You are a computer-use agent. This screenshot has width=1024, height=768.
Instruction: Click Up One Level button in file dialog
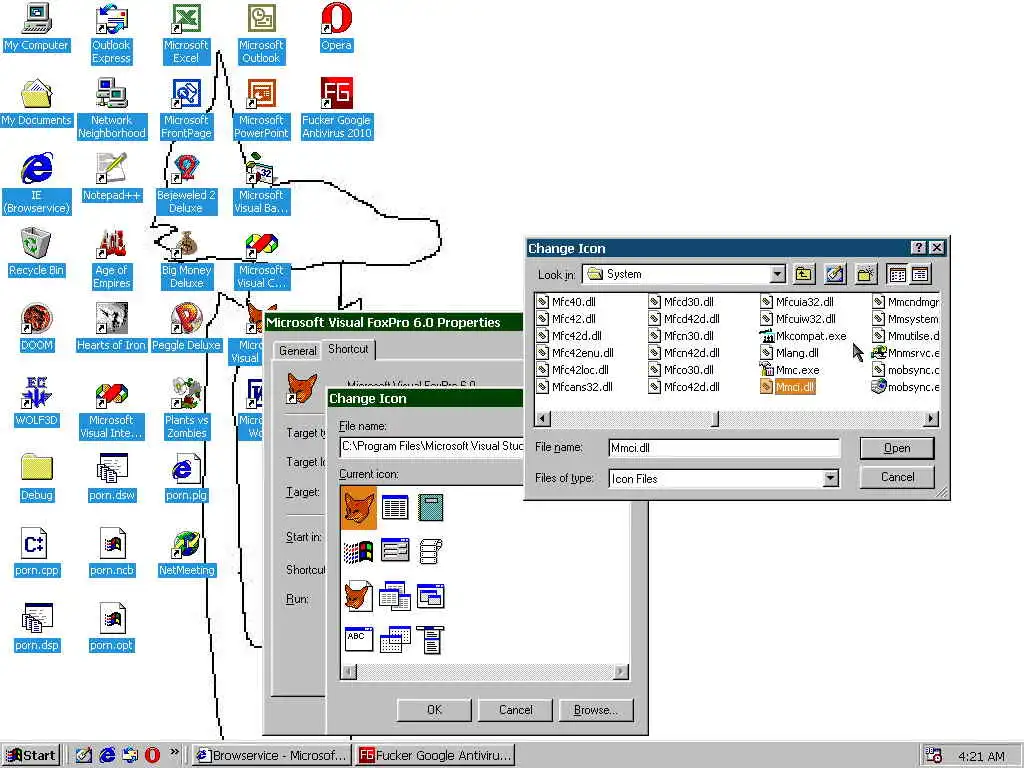coord(804,274)
